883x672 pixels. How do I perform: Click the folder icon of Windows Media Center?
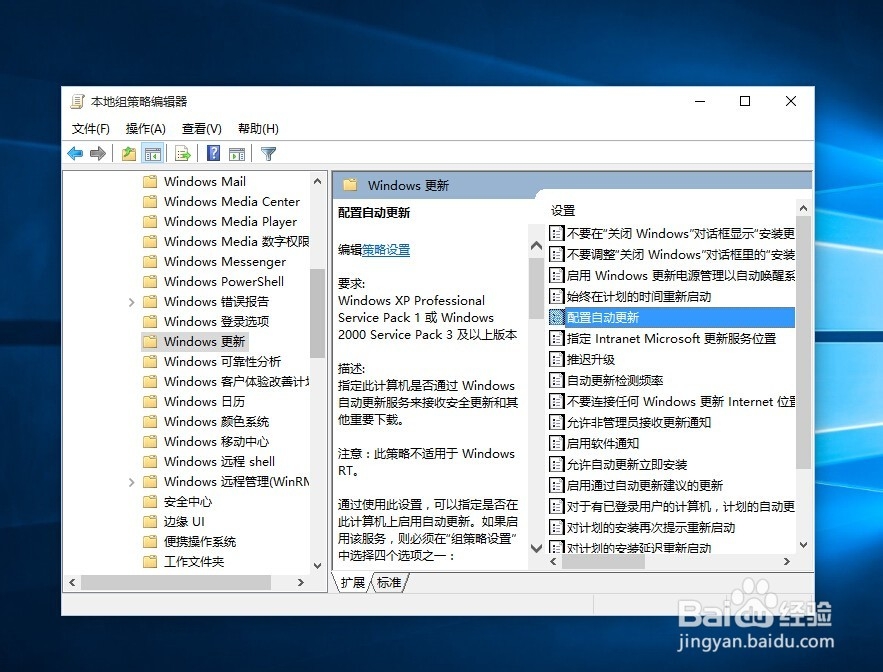pos(150,202)
